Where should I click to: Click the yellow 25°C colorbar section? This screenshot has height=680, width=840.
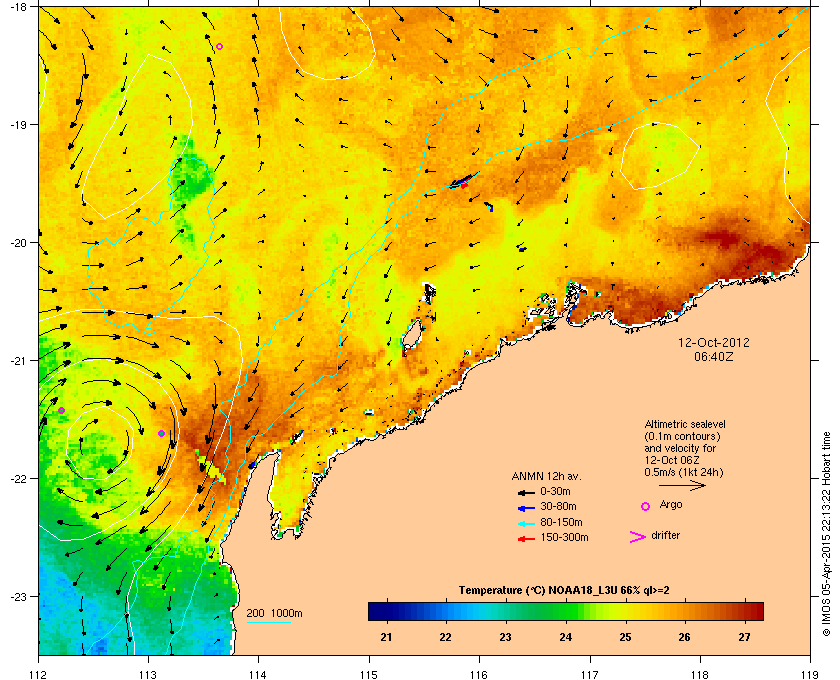click(625, 611)
